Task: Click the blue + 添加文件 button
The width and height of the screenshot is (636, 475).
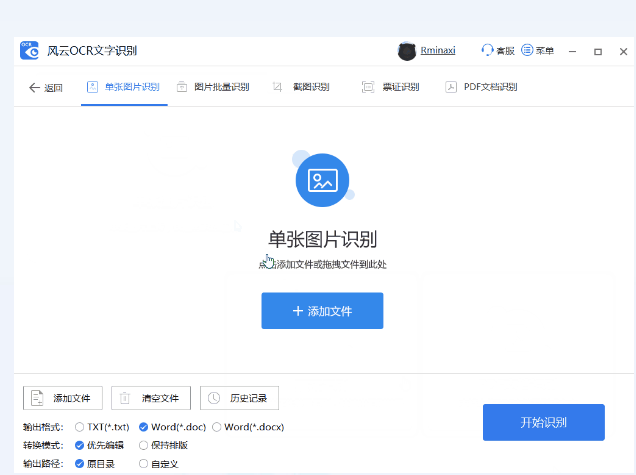Action: pos(322,311)
